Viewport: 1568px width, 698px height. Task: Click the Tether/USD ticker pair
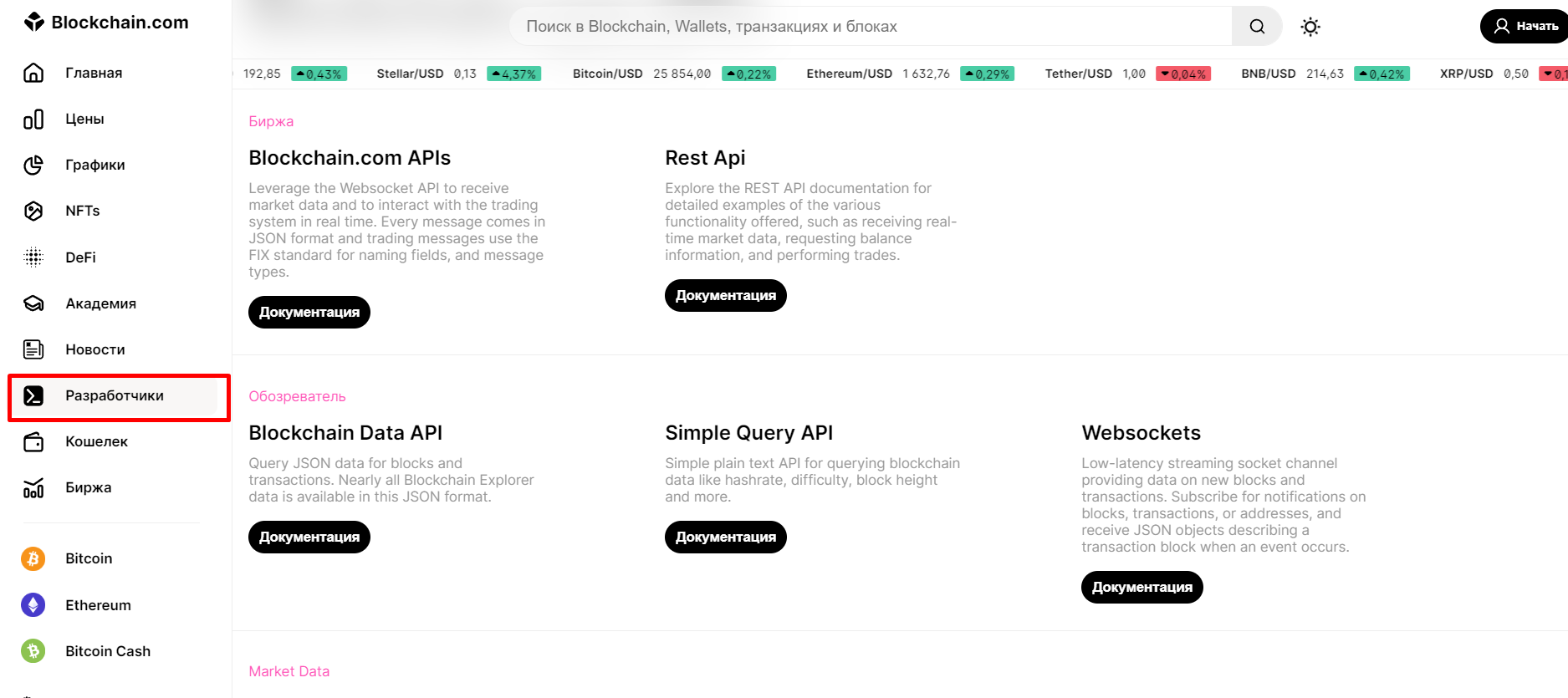tap(1079, 74)
